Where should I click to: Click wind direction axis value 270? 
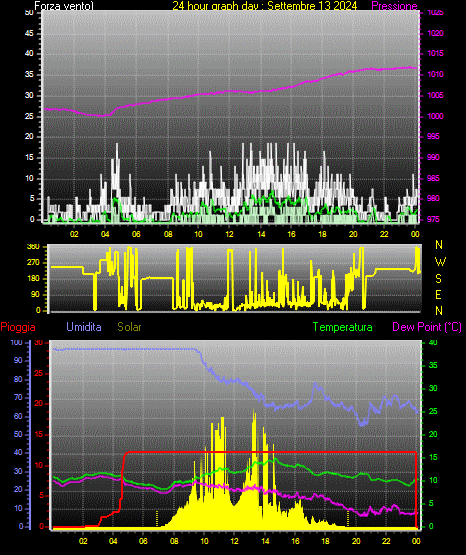(x=33, y=263)
